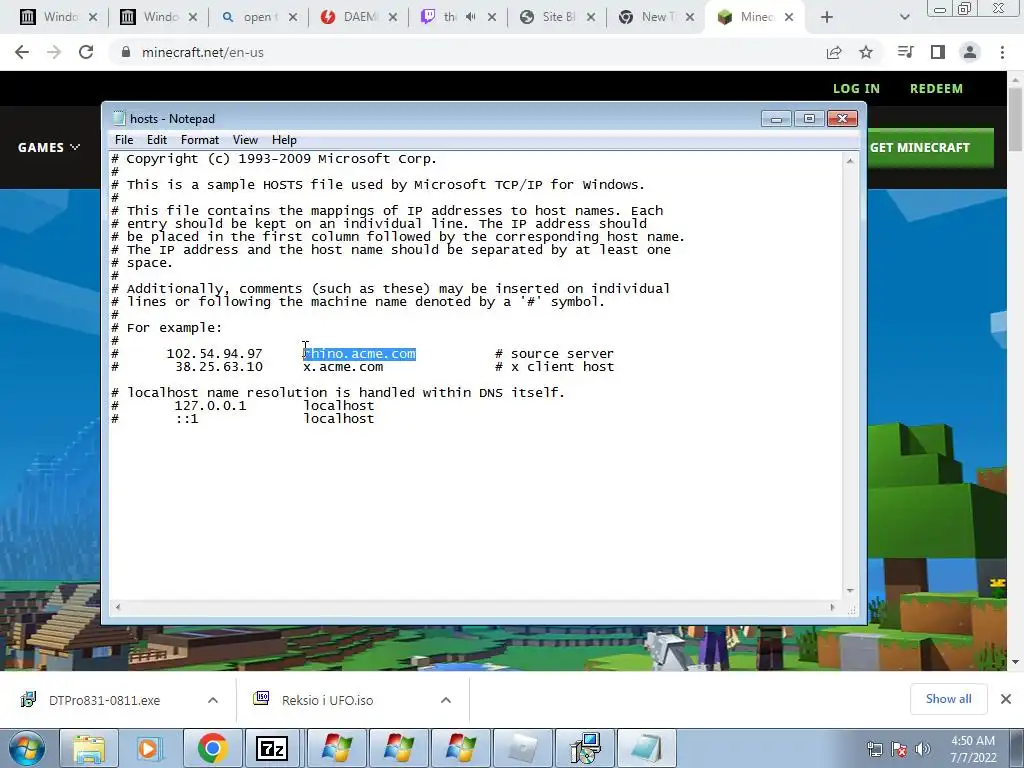Open Windows Explorer from the taskbar

click(x=89, y=748)
